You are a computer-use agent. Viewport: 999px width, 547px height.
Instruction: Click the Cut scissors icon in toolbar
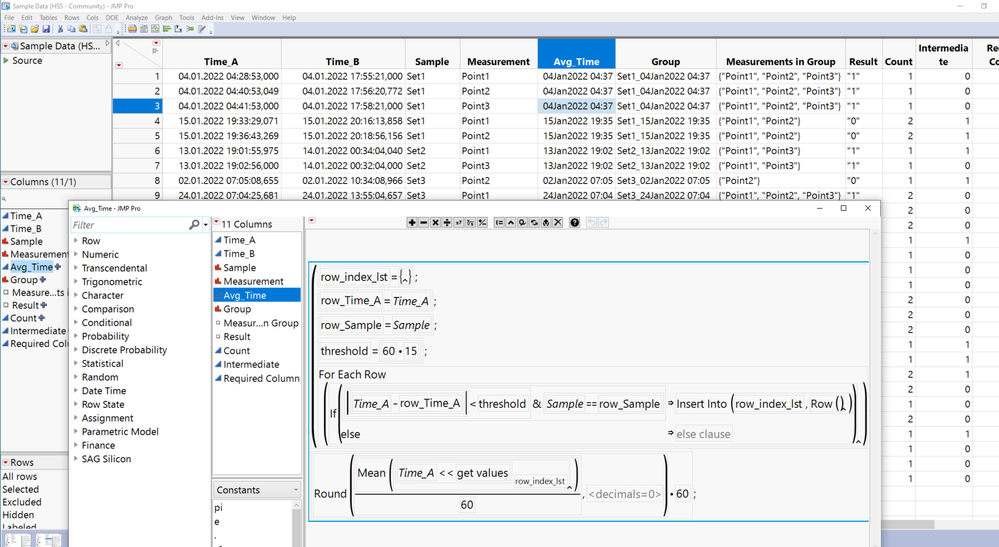click(62, 29)
